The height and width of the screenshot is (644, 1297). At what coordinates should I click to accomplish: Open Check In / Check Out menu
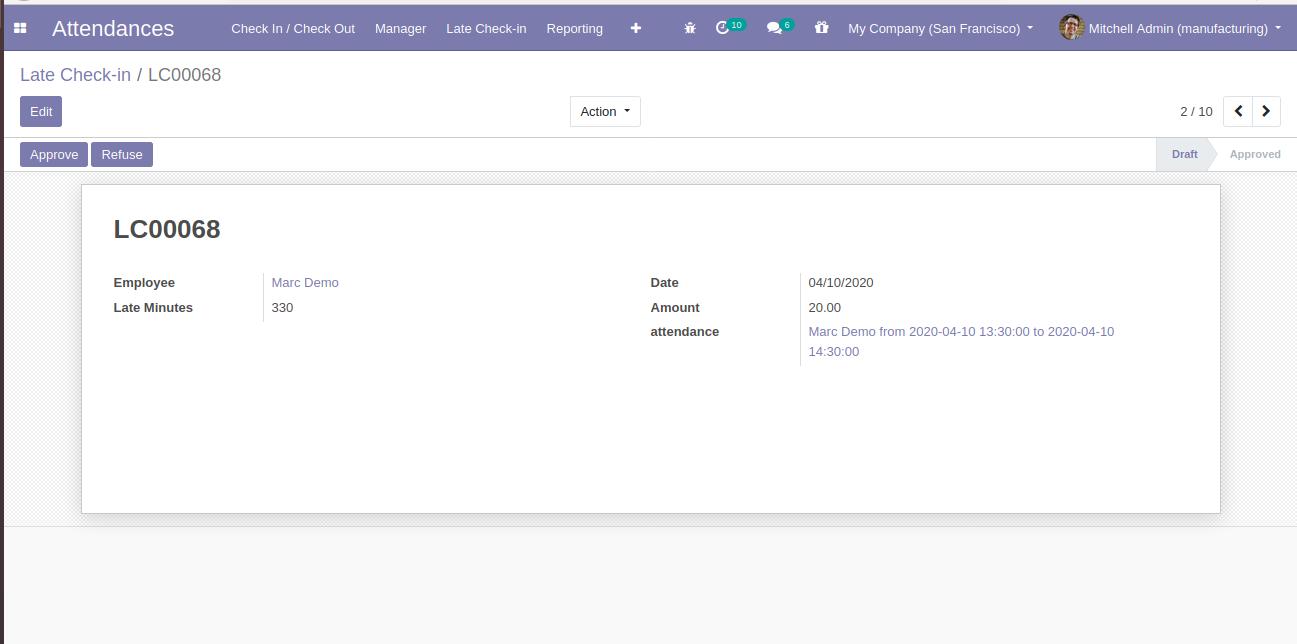[x=293, y=28]
